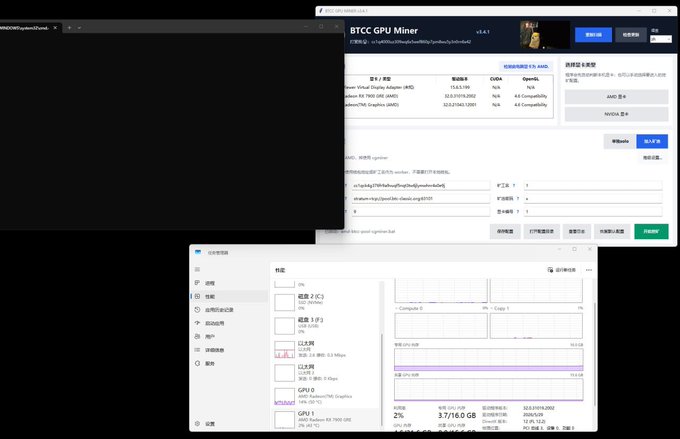680x439 pixels.
Task: Maximize the terminal window
Action: tap(321, 26)
